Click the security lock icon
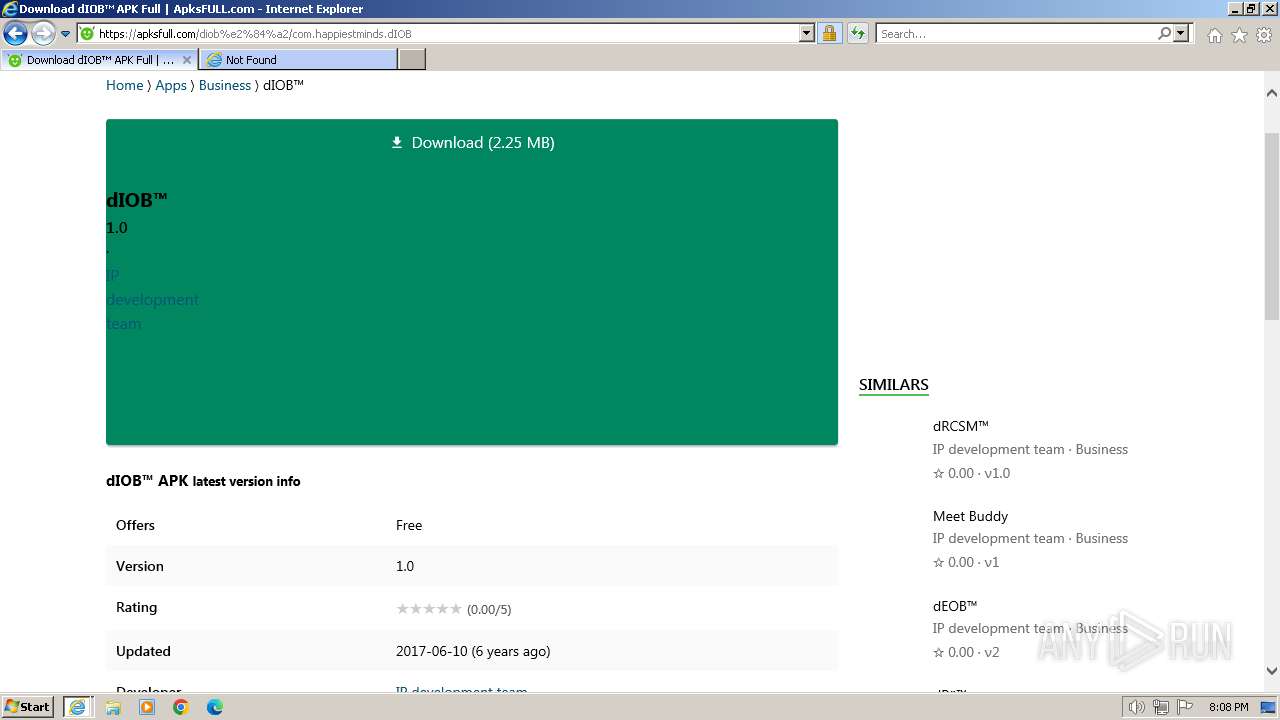 pos(829,34)
